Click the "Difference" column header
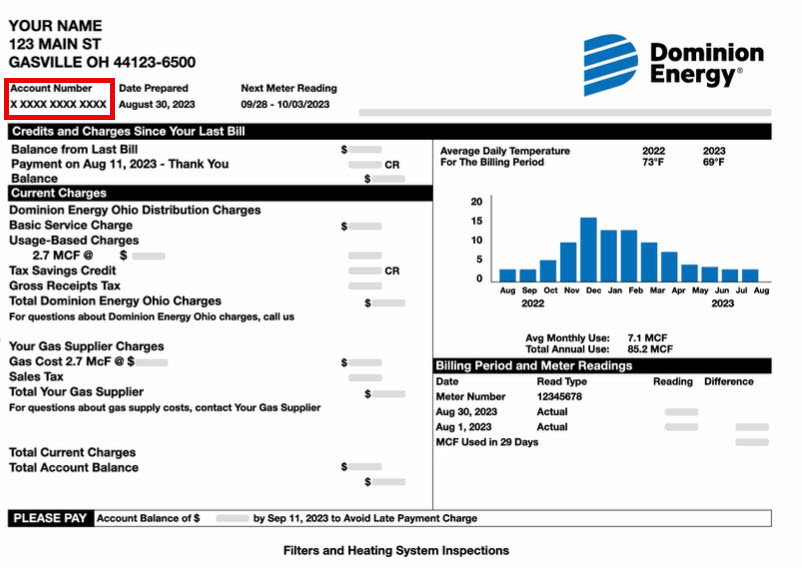This screenshot has width=802, height=568. [x=729, y=381]
